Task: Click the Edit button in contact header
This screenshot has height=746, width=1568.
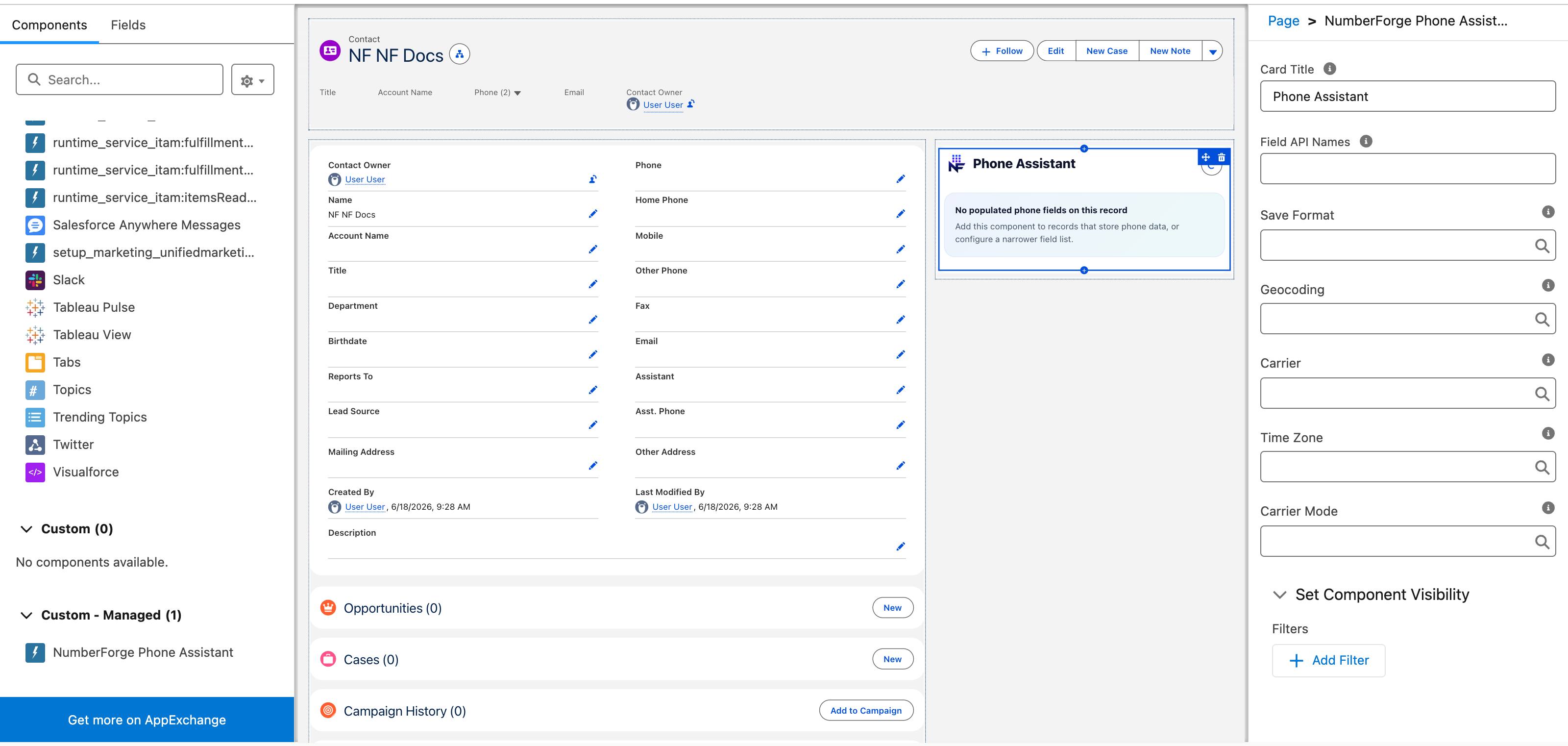Action: click(x=1056, y=51)
